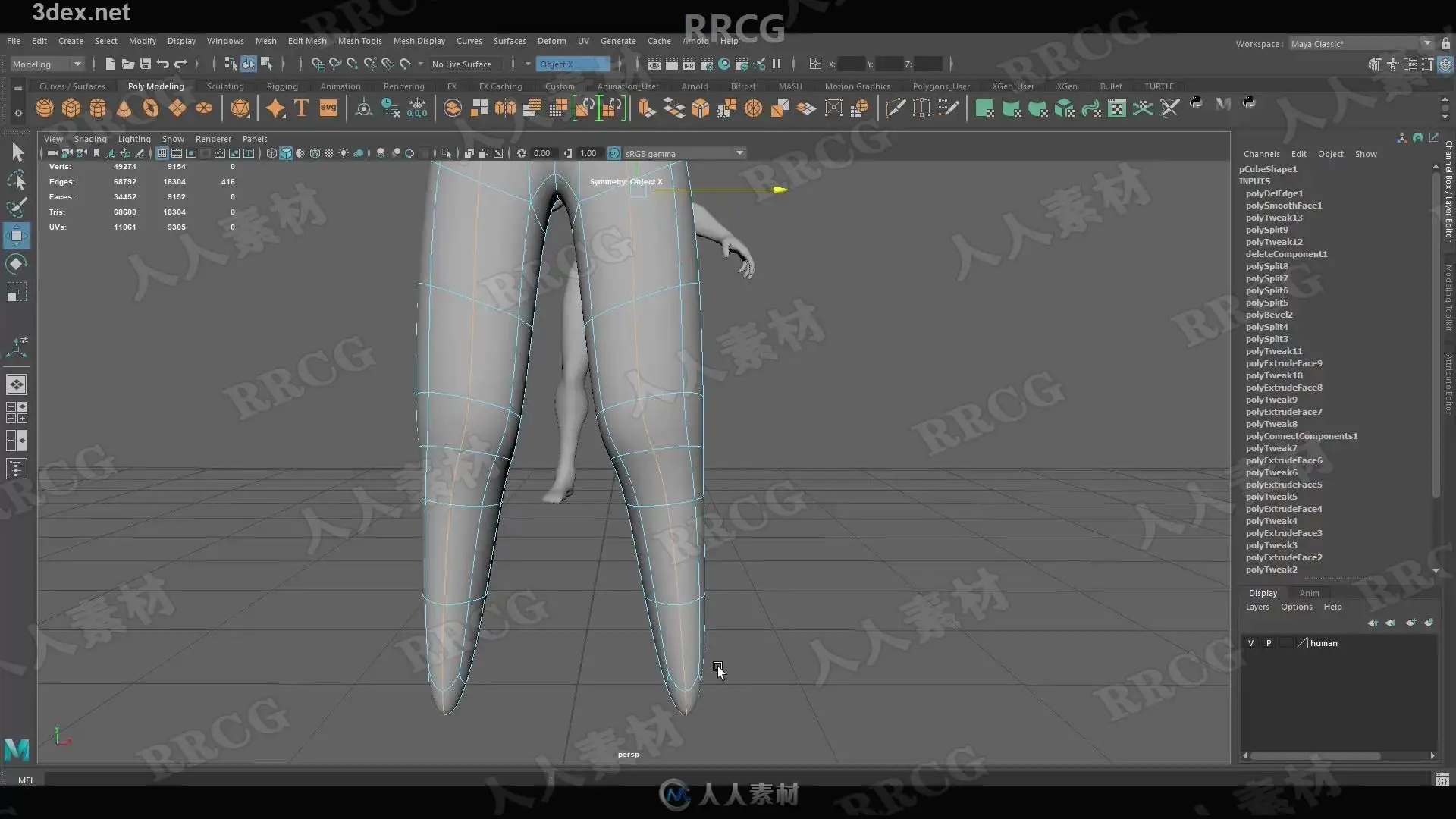
Task: Click the Freeze Transformations snowflake icon
Action: [417, 108]
